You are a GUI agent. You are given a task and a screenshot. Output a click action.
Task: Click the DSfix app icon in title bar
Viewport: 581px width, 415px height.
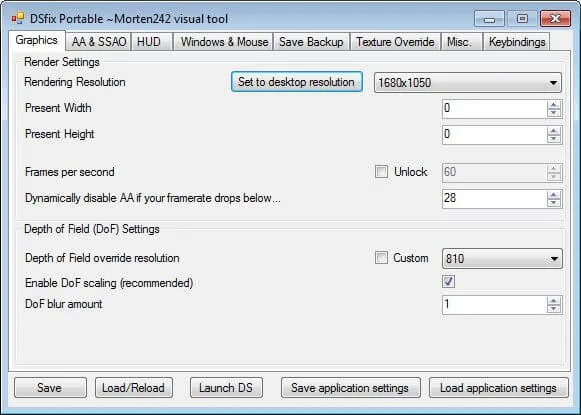[x=17, y=18]
